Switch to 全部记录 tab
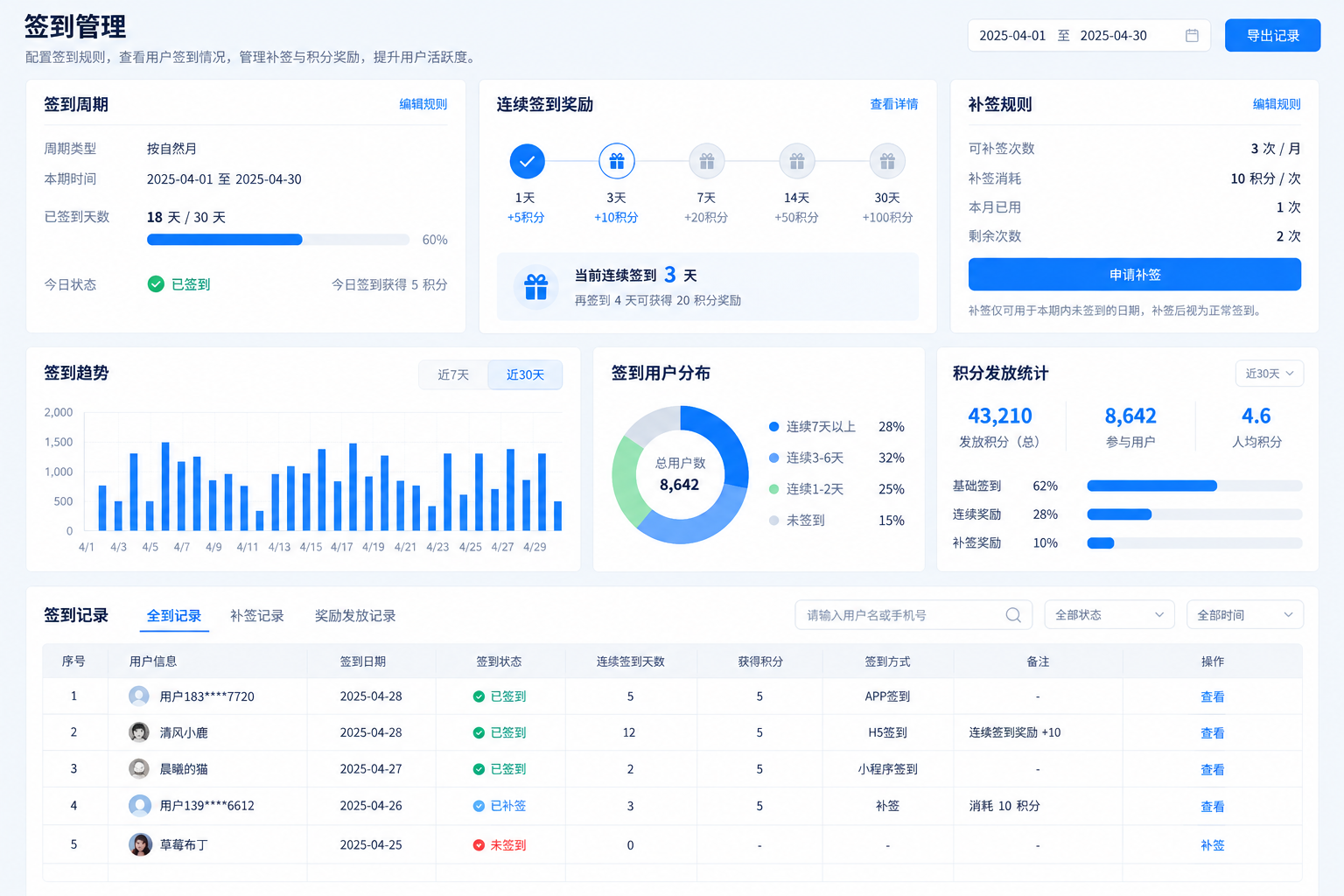 click(174, 616)
